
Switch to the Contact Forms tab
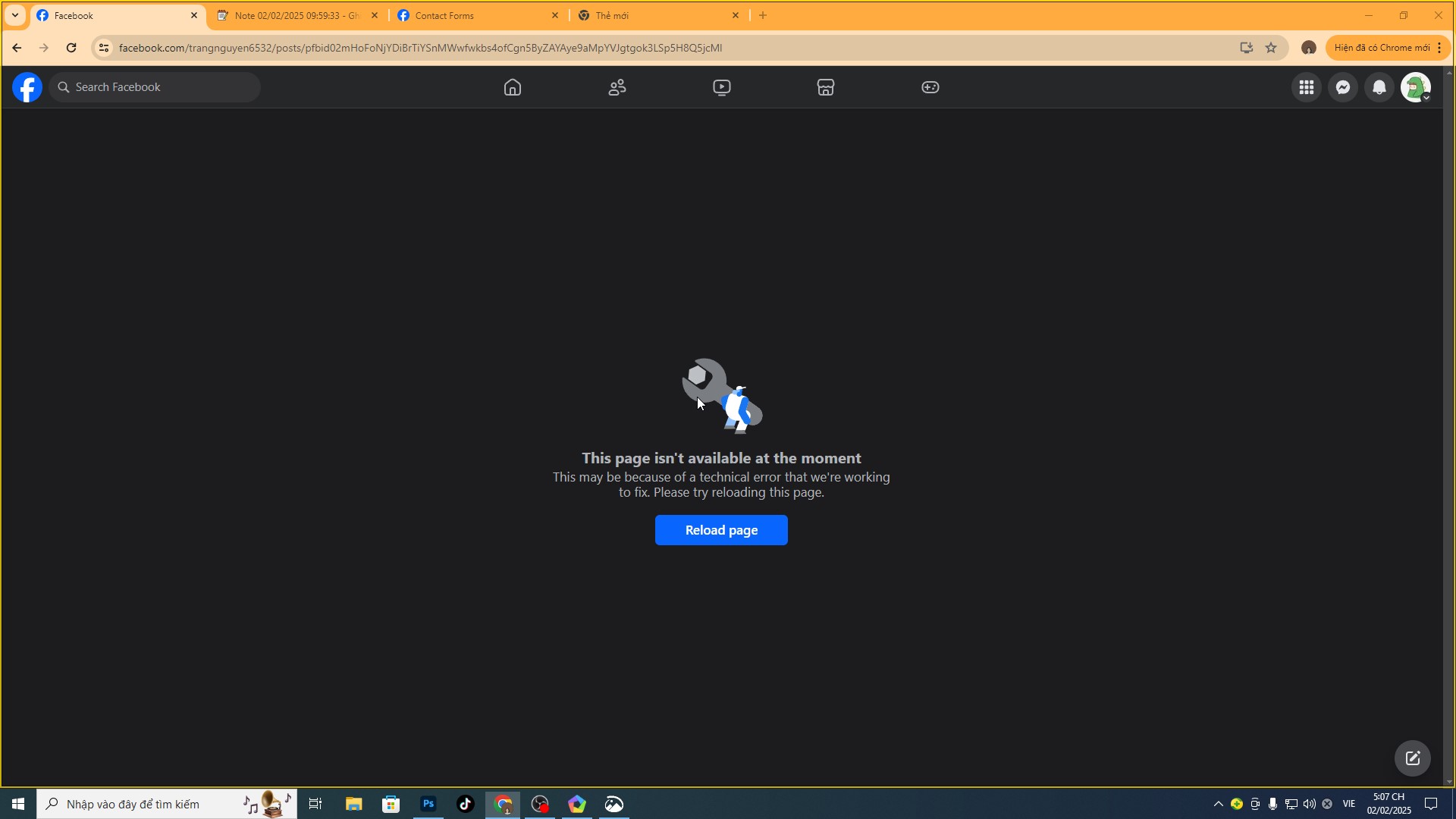(478, 15)
